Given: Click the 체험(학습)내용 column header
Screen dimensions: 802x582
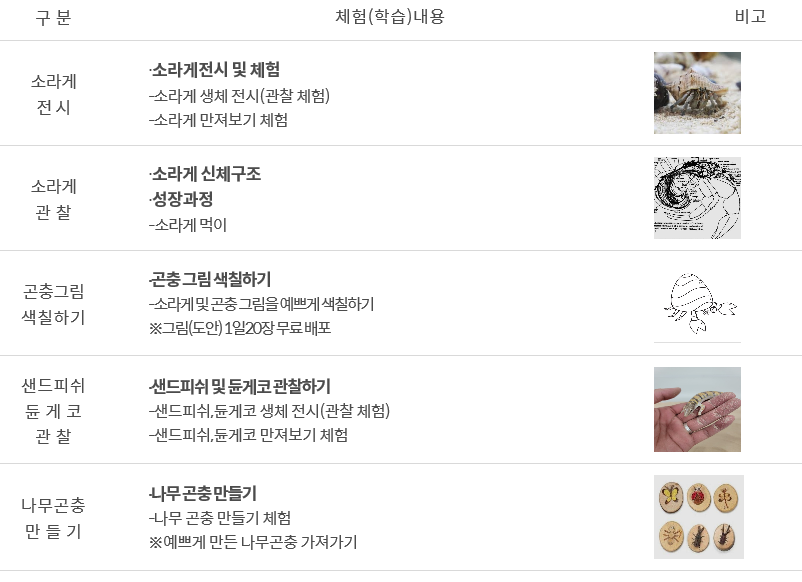Looking at the screenshot, I should (x=390, y=17).
